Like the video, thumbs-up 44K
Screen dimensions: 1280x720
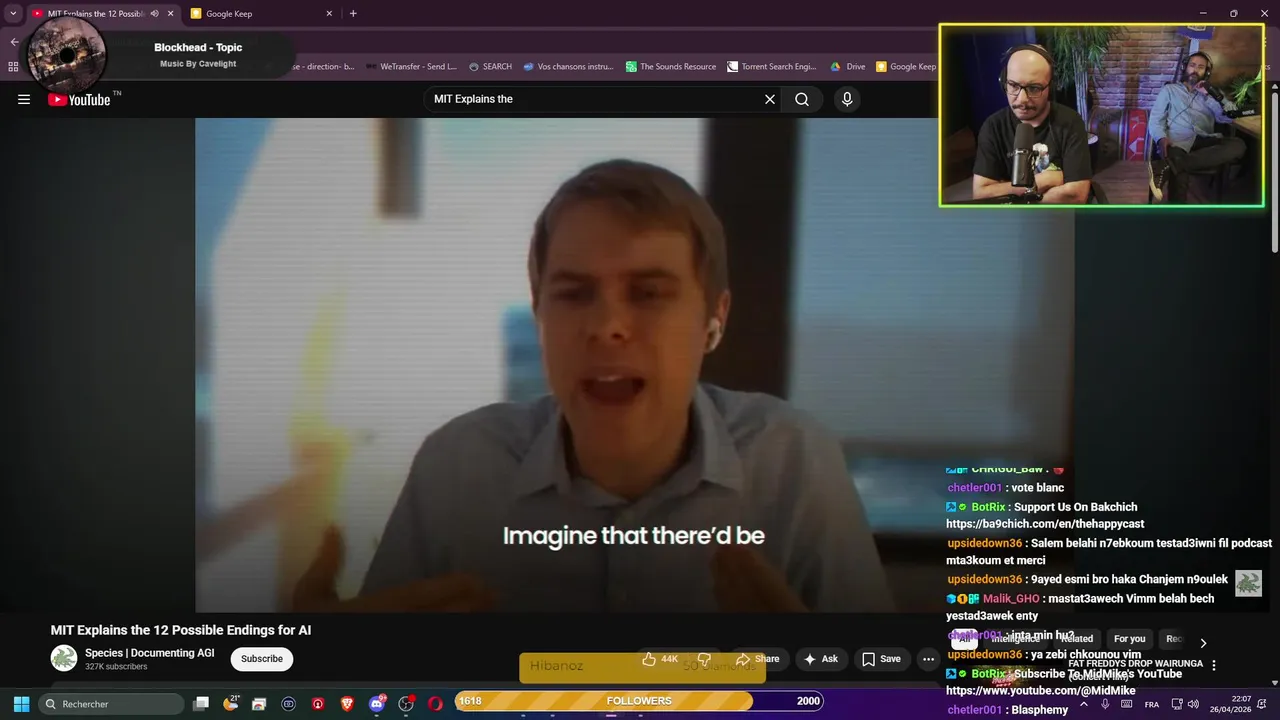coord(660,659)
